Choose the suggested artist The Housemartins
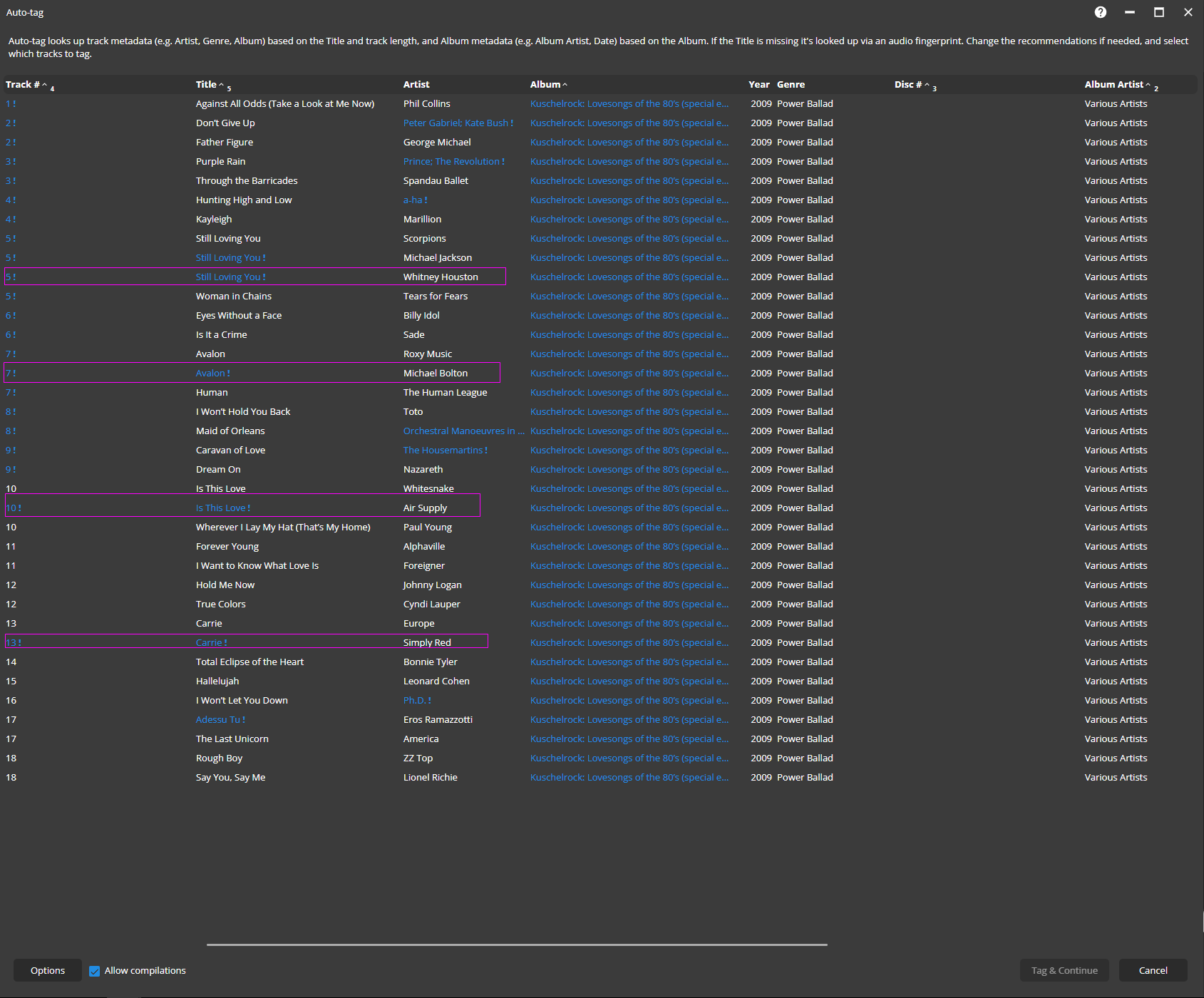This screenshot has width=1204, height=998. tap(443, 451)
